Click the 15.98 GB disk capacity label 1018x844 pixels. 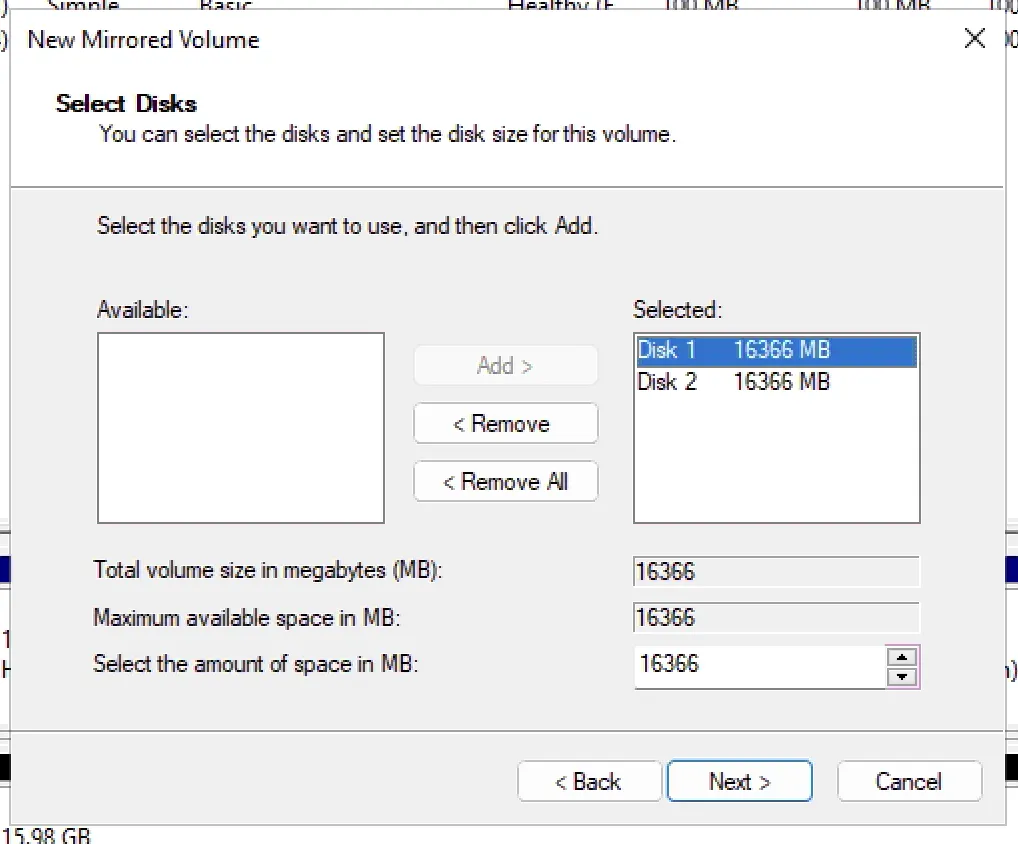[45, 834]
